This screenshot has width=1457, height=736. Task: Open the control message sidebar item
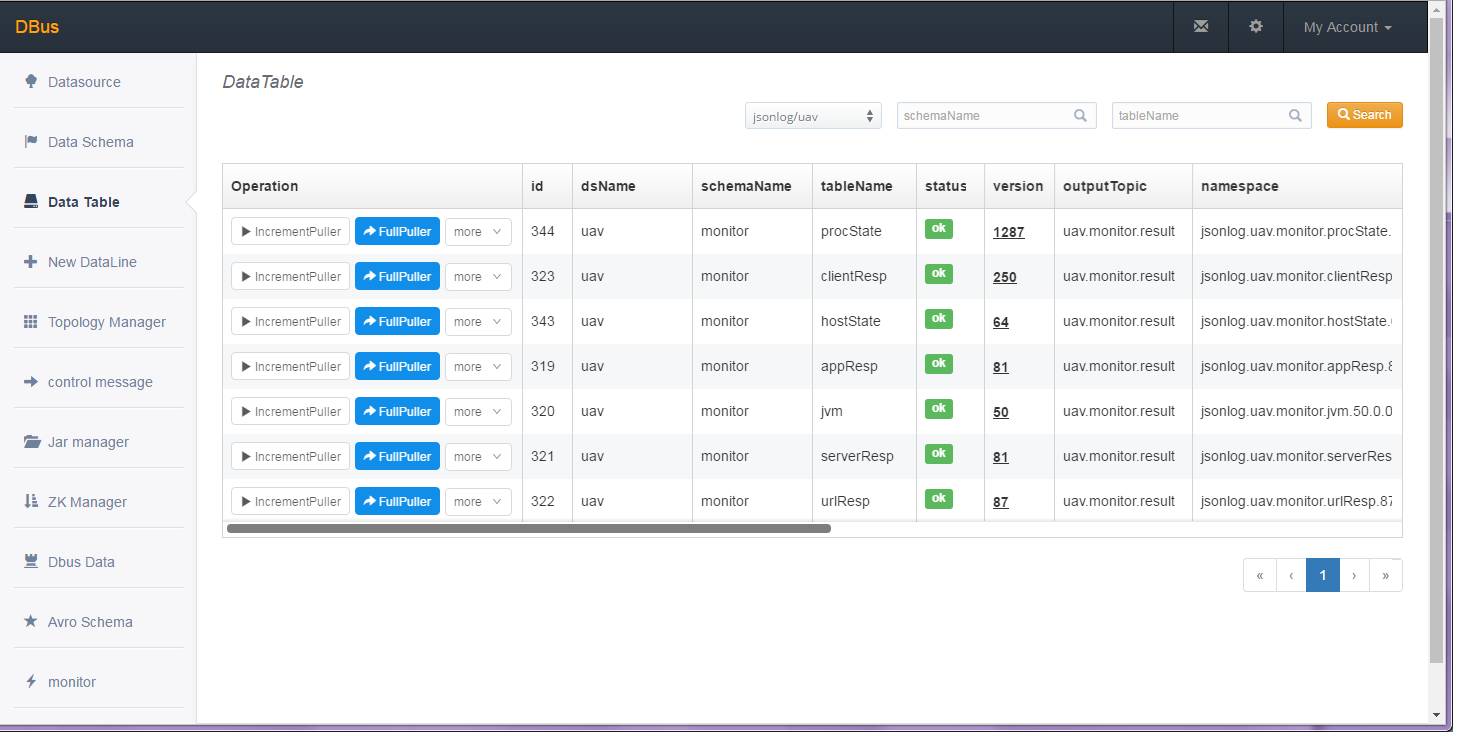tap(100, 382)
